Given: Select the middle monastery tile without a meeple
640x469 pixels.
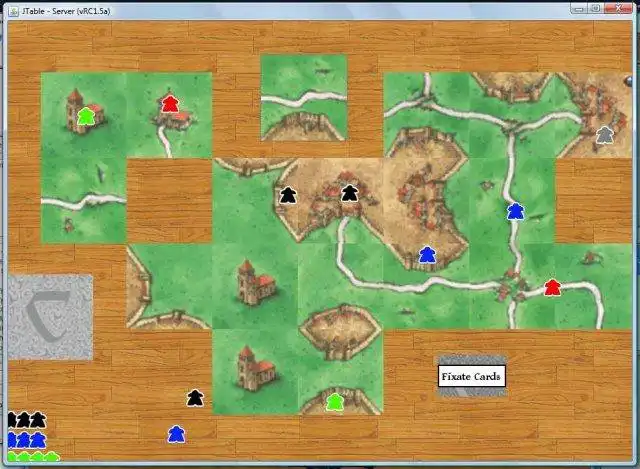Looking at the screenshot, I should click(255, 286).
